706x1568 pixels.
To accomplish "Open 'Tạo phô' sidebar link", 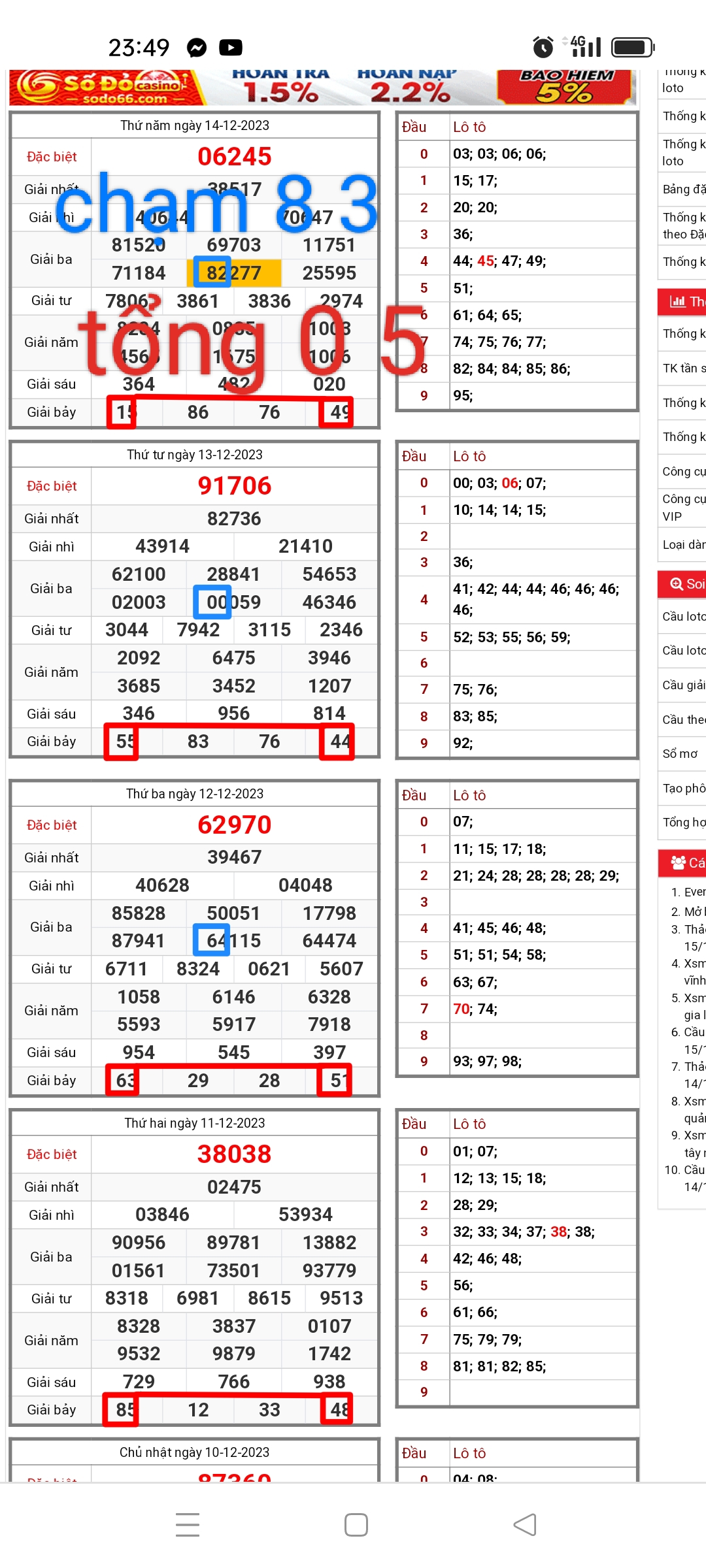I will tap(683, 788).
